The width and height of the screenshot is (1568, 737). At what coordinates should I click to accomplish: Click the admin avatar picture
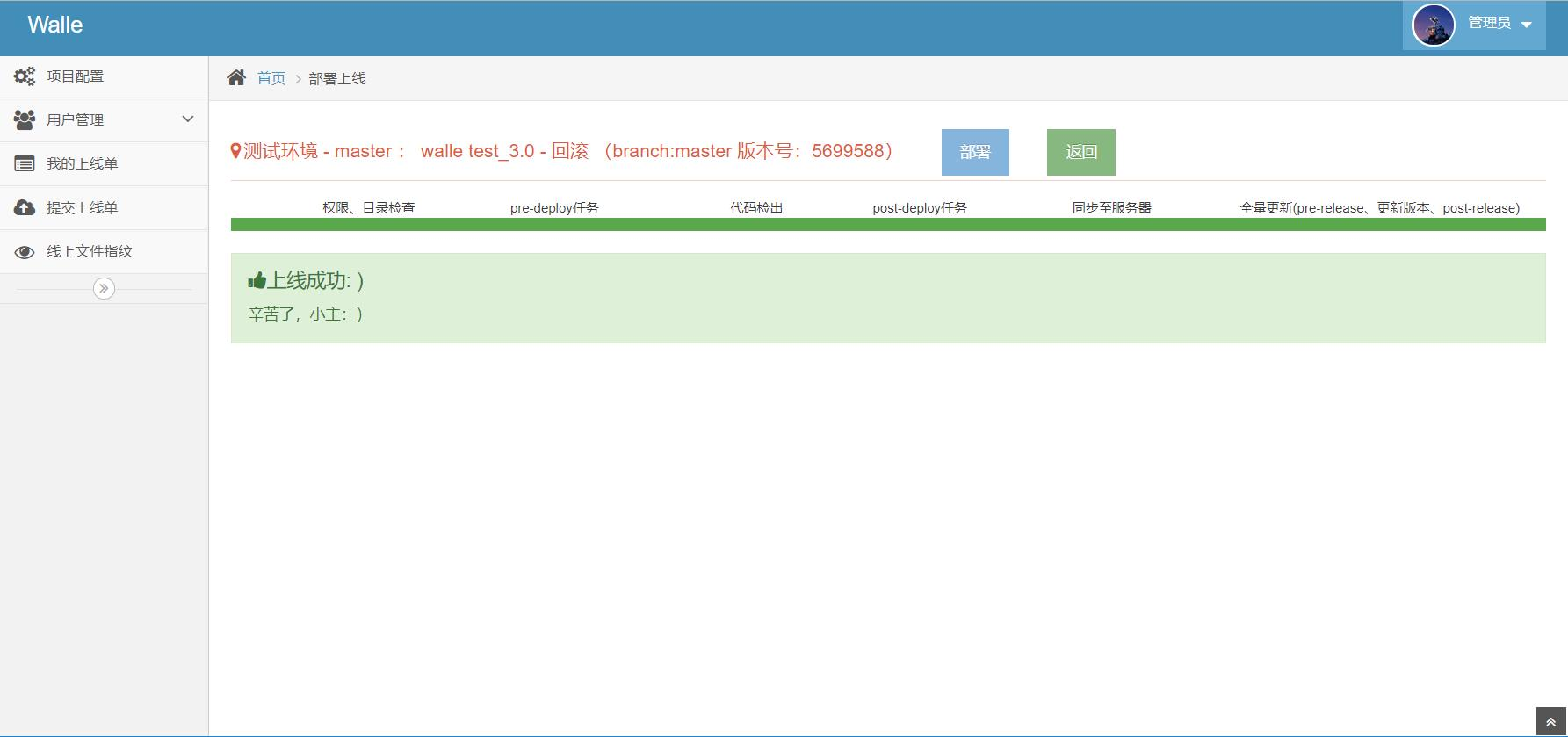(1434, 25)
